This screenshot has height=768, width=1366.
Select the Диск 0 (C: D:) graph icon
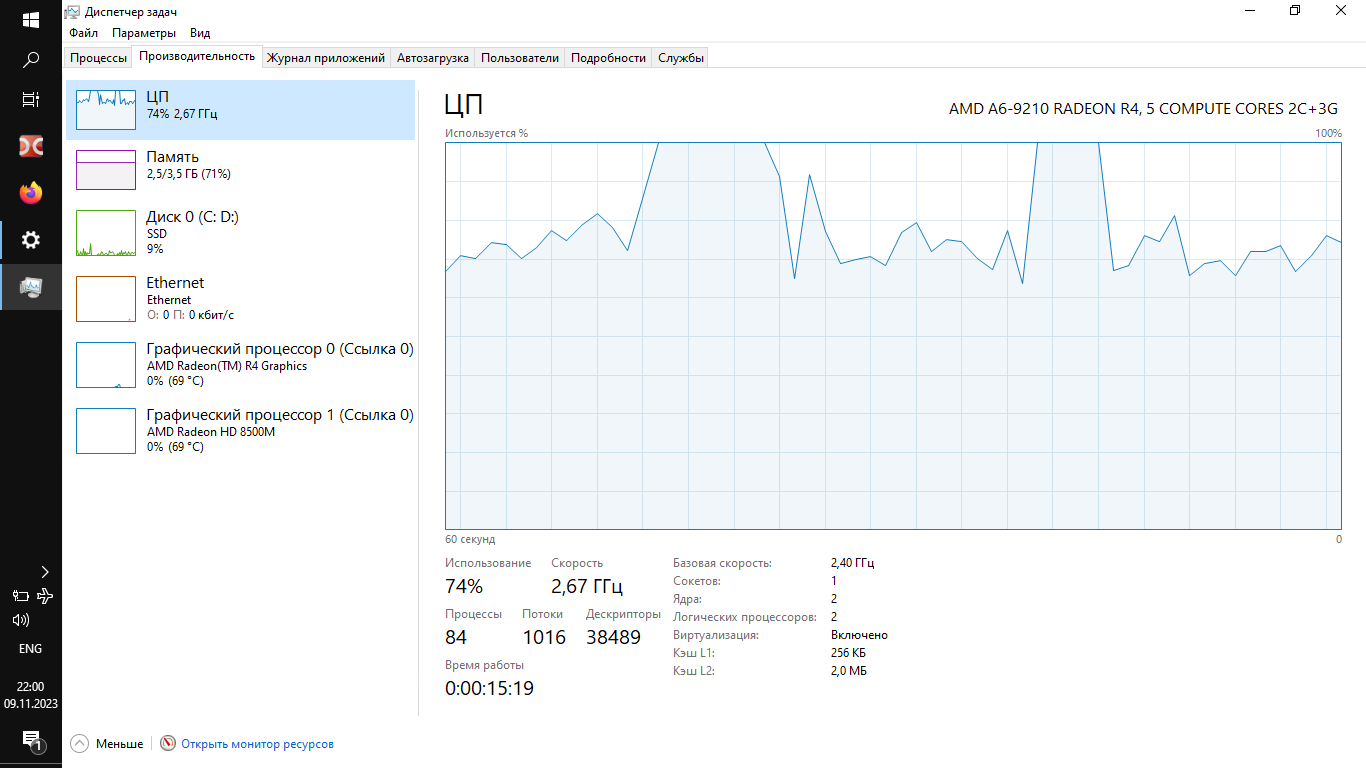tap(106, 233)
